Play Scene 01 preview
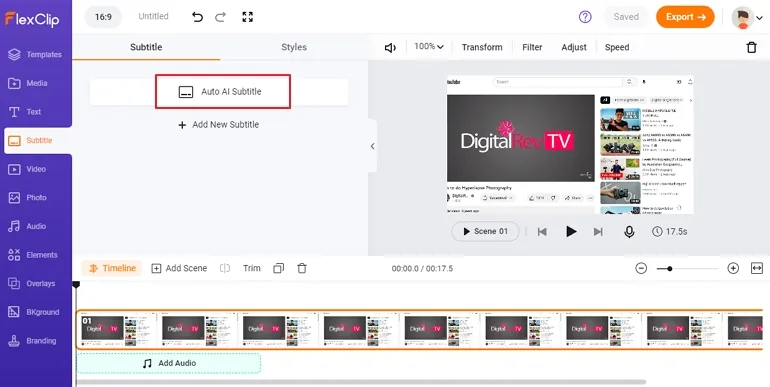The image size is (770, 387). (485, 231)
